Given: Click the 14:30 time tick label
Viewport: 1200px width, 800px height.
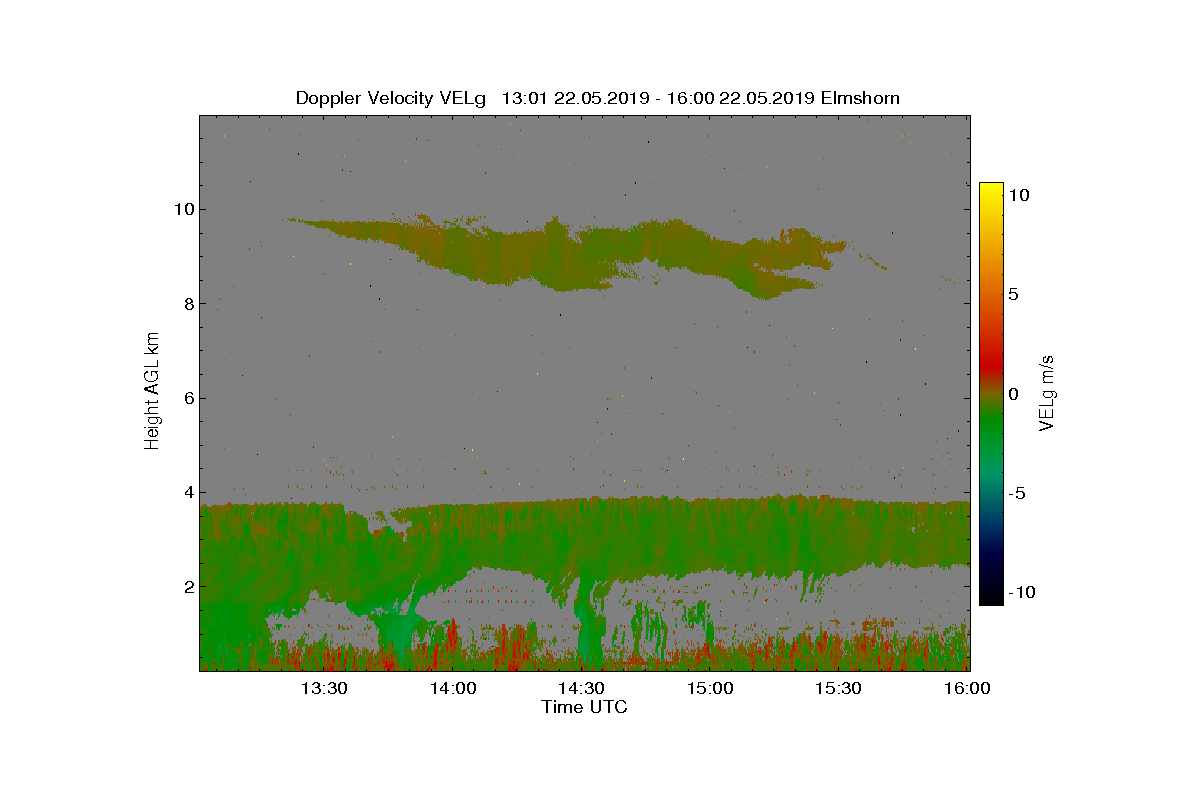Looking at the screenshot, I should [581, 688].
